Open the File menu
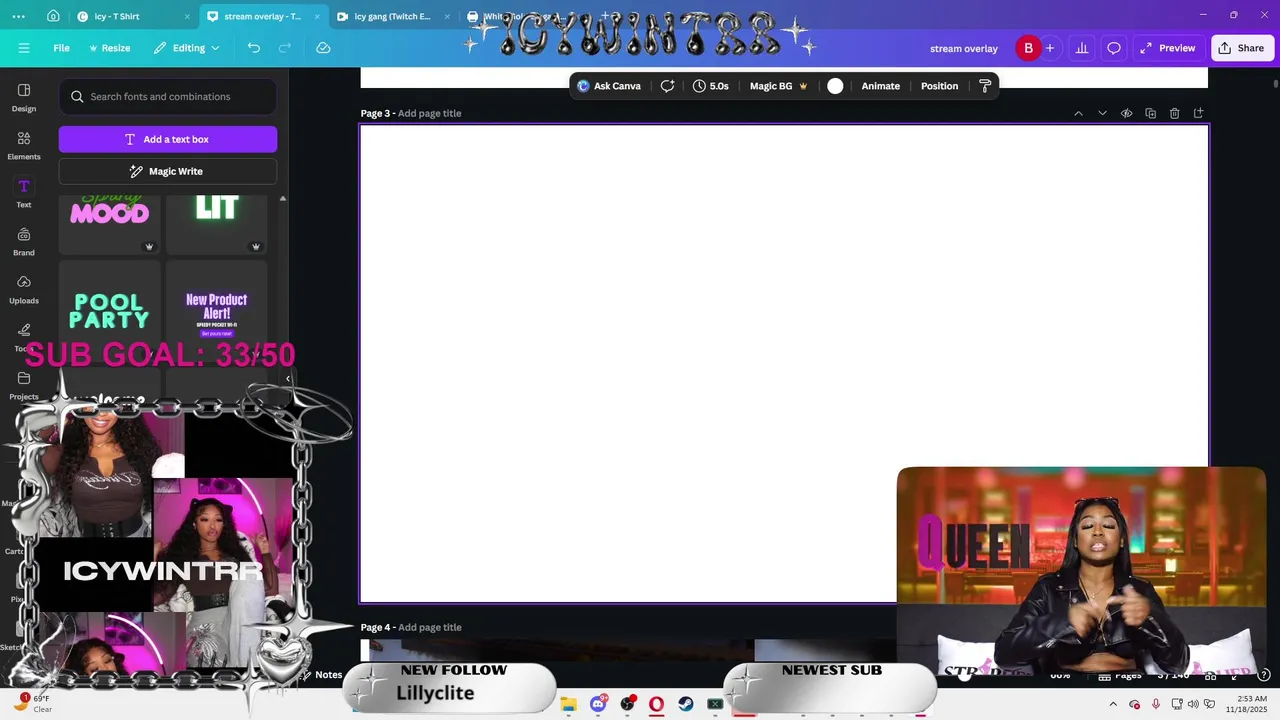Screen dimensions: 1280x720 (x=61, y=48)
